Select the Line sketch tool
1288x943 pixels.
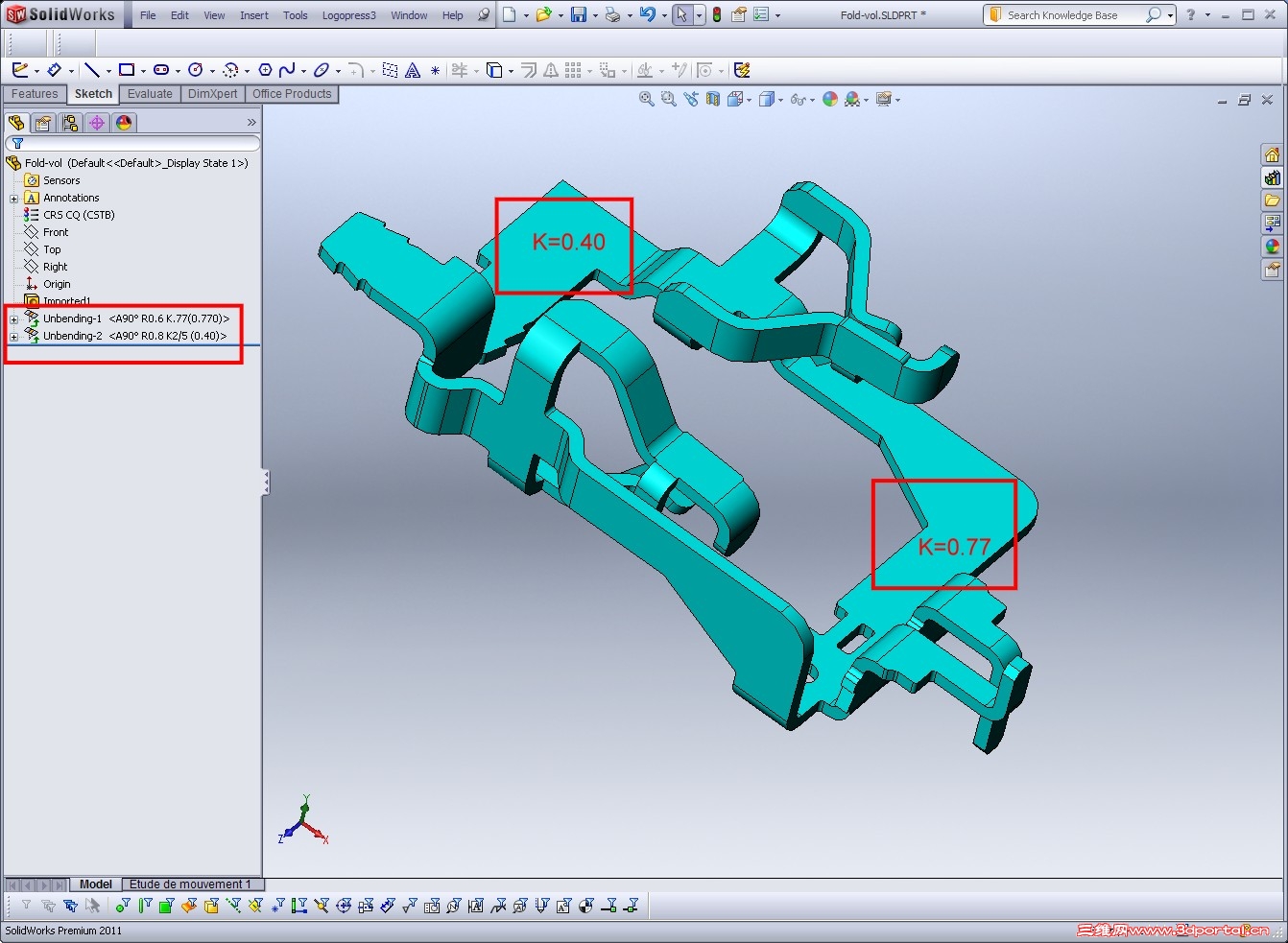click(92, 70)
